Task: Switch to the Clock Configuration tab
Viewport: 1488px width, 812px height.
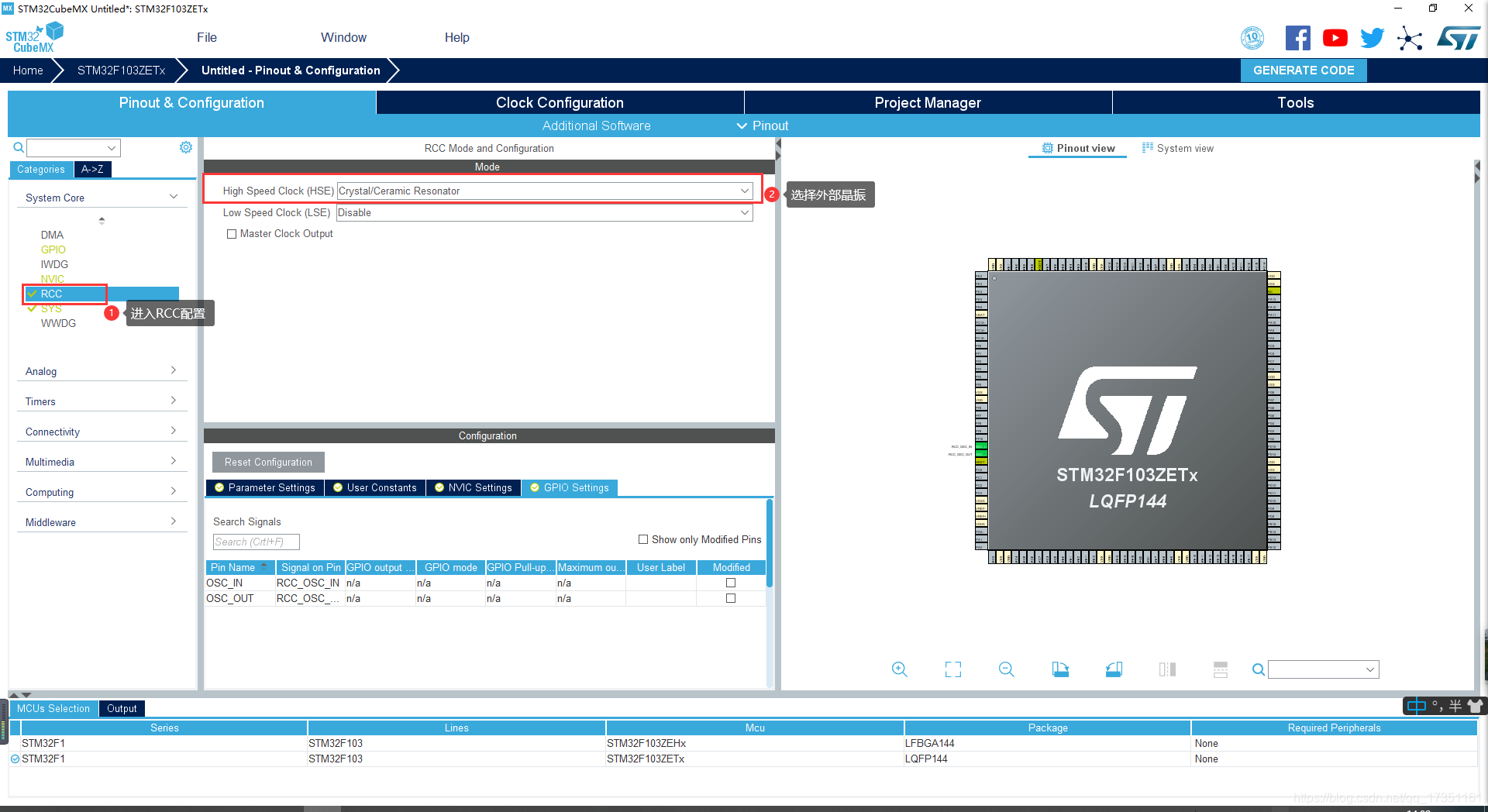Action: pyautogui.click(x=560, y=102)
